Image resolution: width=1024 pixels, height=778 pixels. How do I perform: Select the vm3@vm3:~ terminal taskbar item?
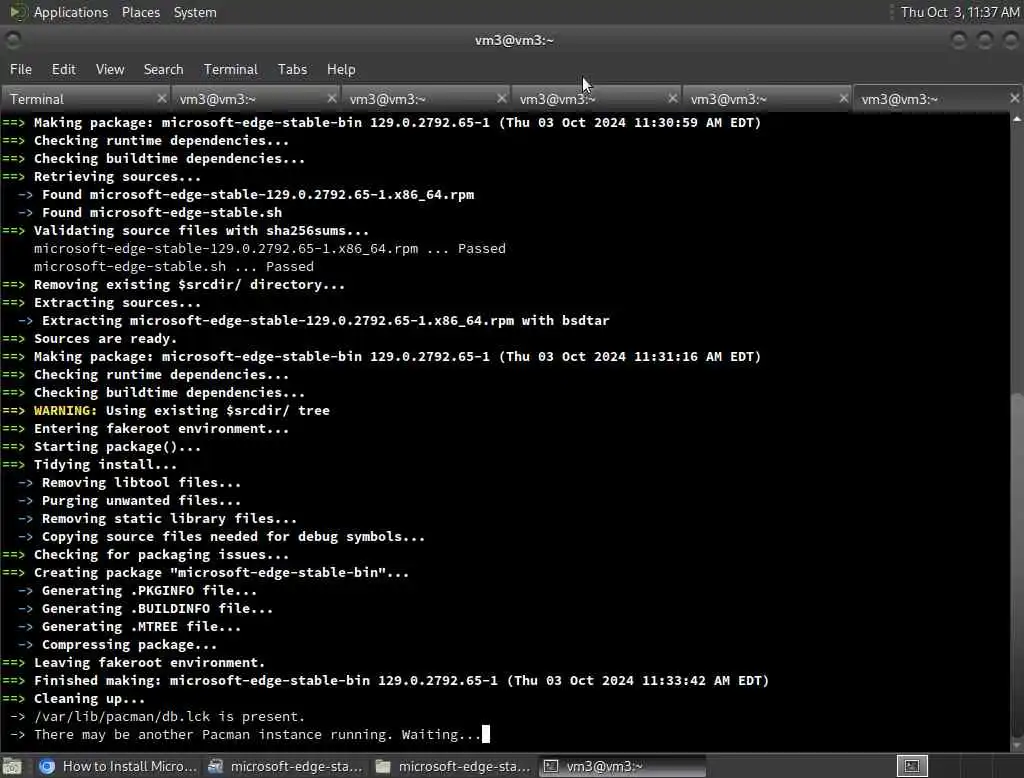pyautogui.click(x=622, y=766)
